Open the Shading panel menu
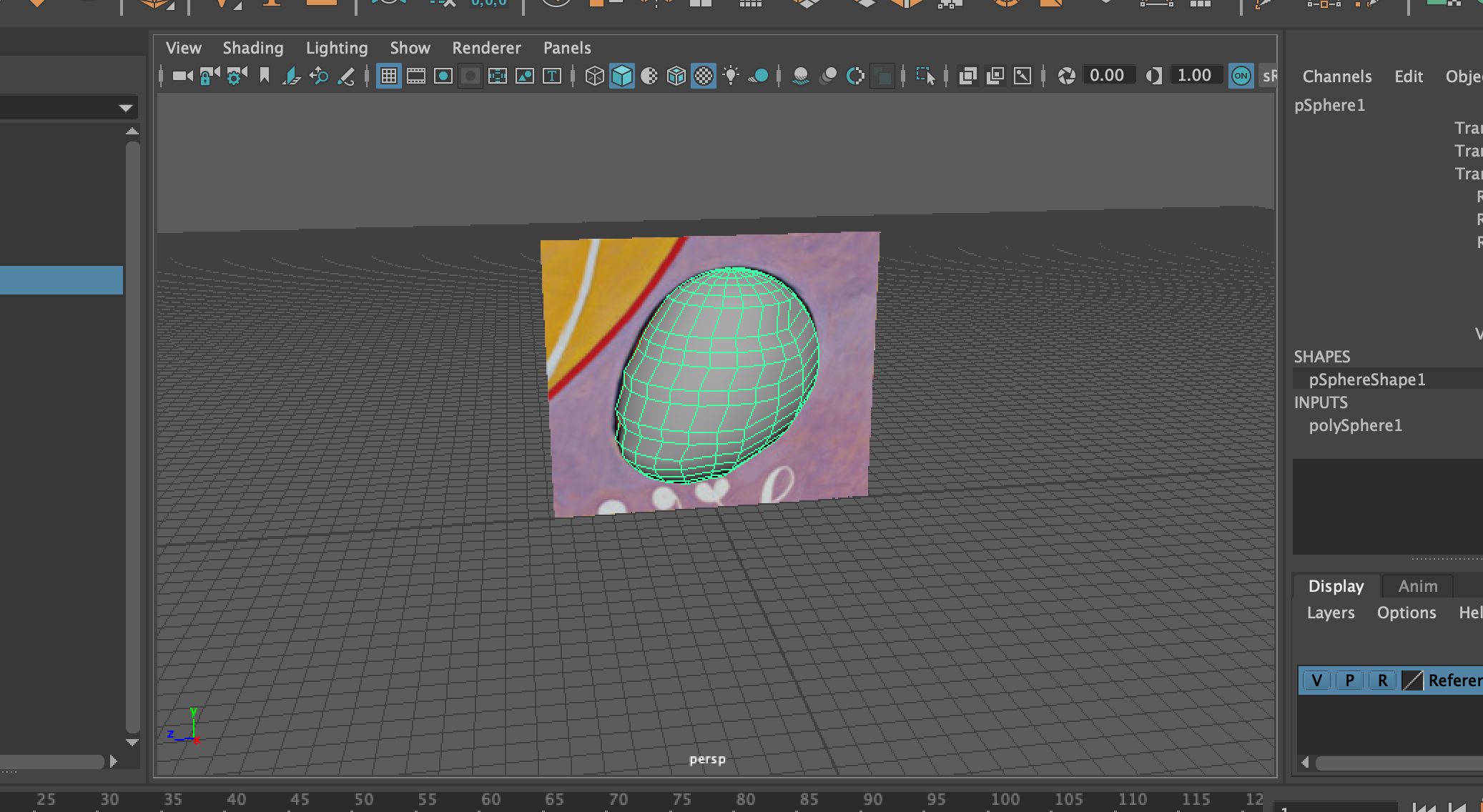 [x=253, y=48]
